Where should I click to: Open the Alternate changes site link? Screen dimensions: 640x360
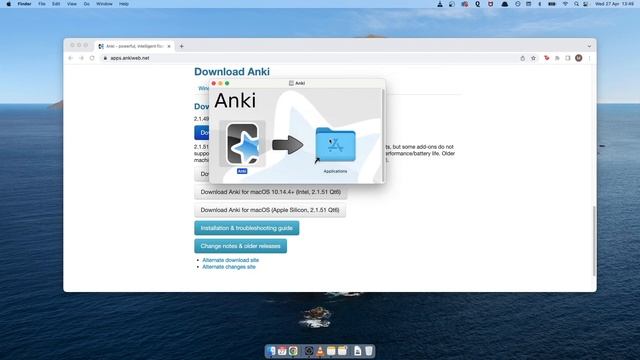pyautogui.click(x=229, y=267)
